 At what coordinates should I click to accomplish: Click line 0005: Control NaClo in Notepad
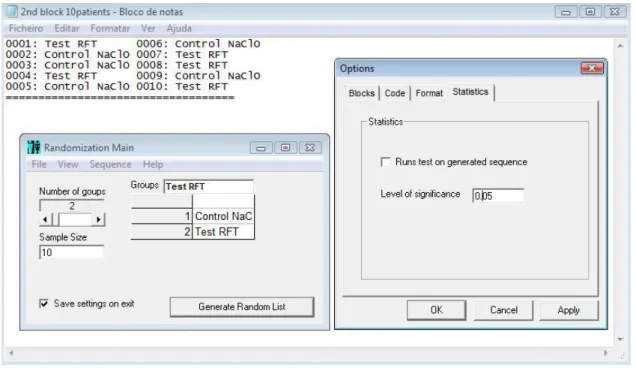pyautogui.click(x=67, y=86)
